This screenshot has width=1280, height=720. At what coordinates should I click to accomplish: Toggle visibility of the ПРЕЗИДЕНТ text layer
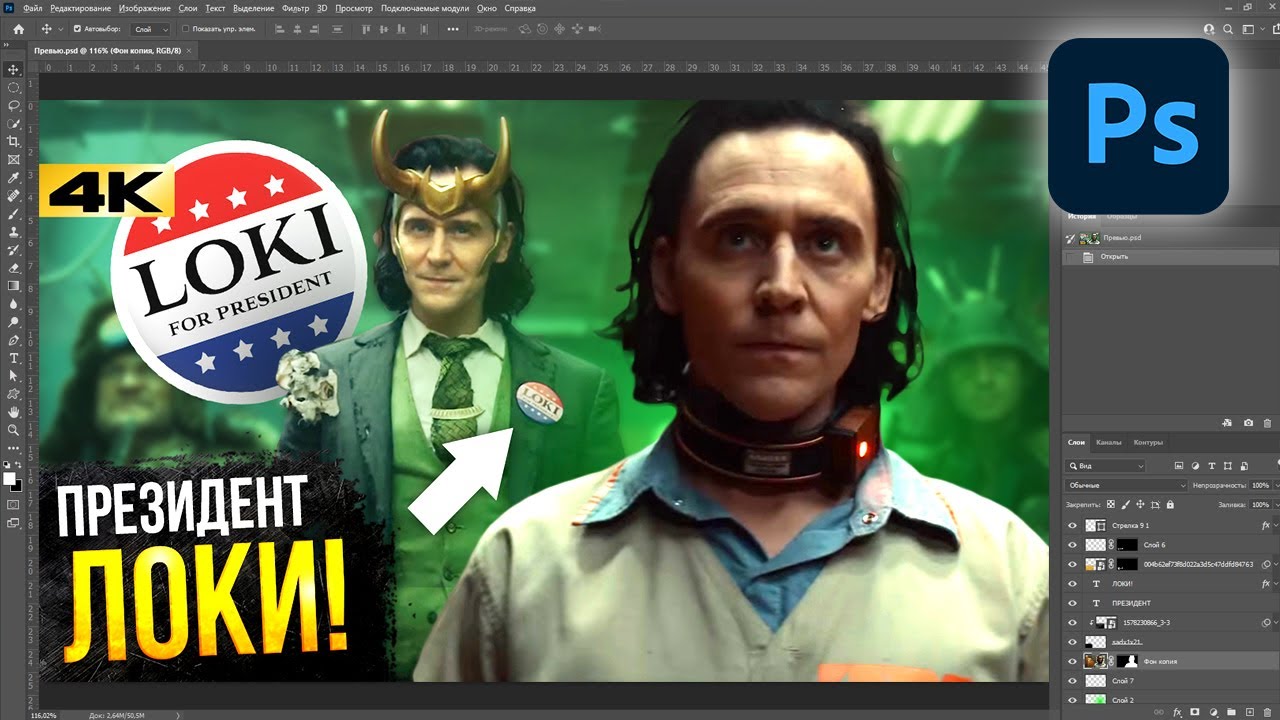pyautogui.click(x=1072, y=603)
